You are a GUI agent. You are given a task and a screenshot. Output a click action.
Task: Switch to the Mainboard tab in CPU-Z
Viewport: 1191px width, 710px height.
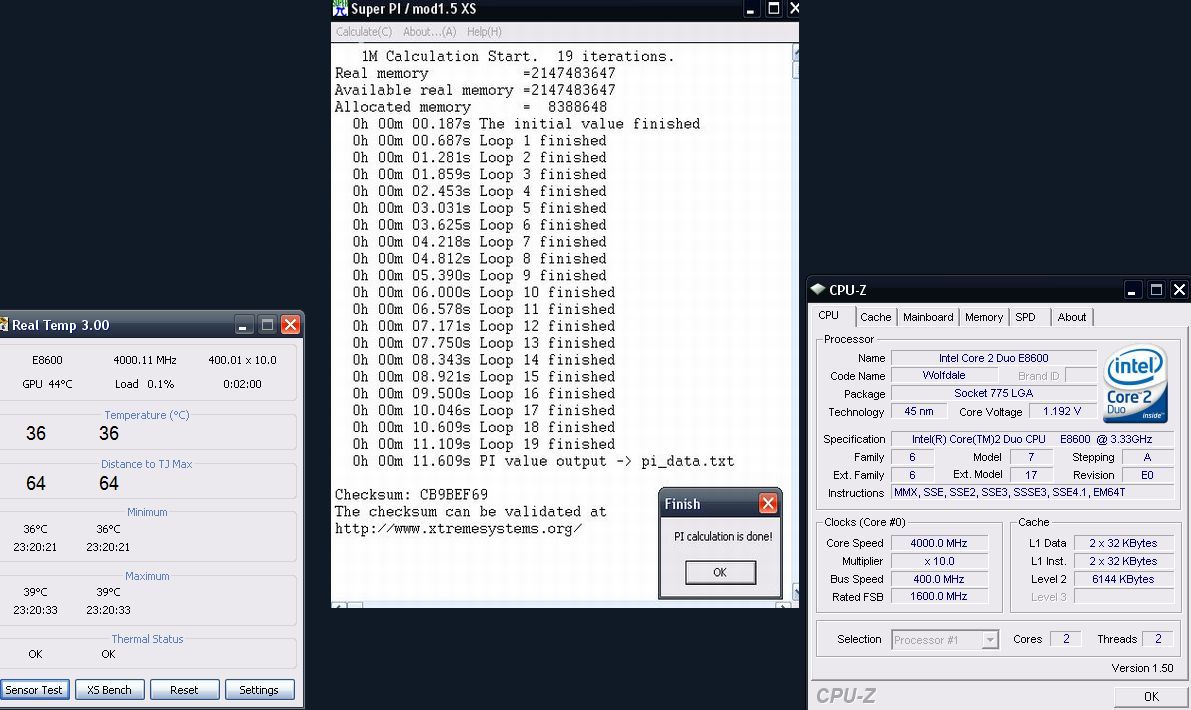coord(928,317)
